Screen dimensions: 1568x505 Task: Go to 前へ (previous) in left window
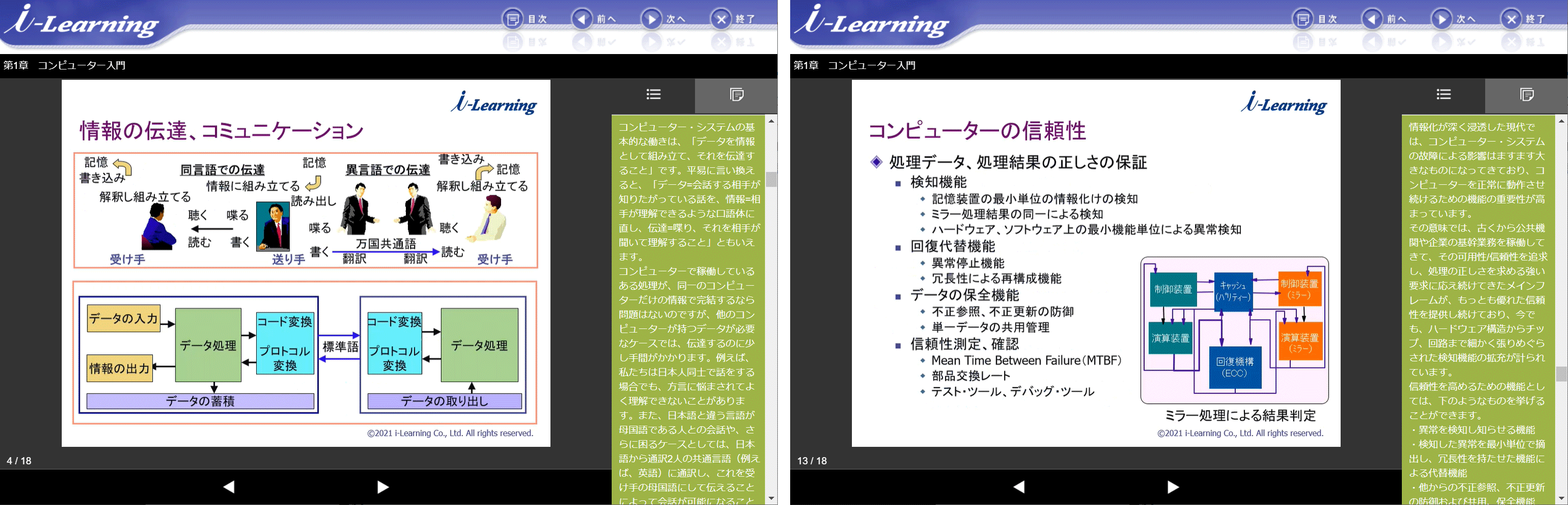(x=594, y=19)
